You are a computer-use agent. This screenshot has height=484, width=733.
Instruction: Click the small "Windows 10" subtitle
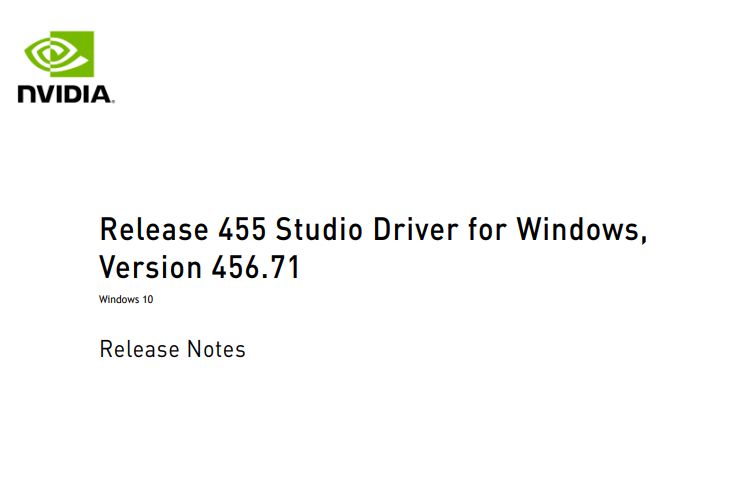[x=126, y=299]
